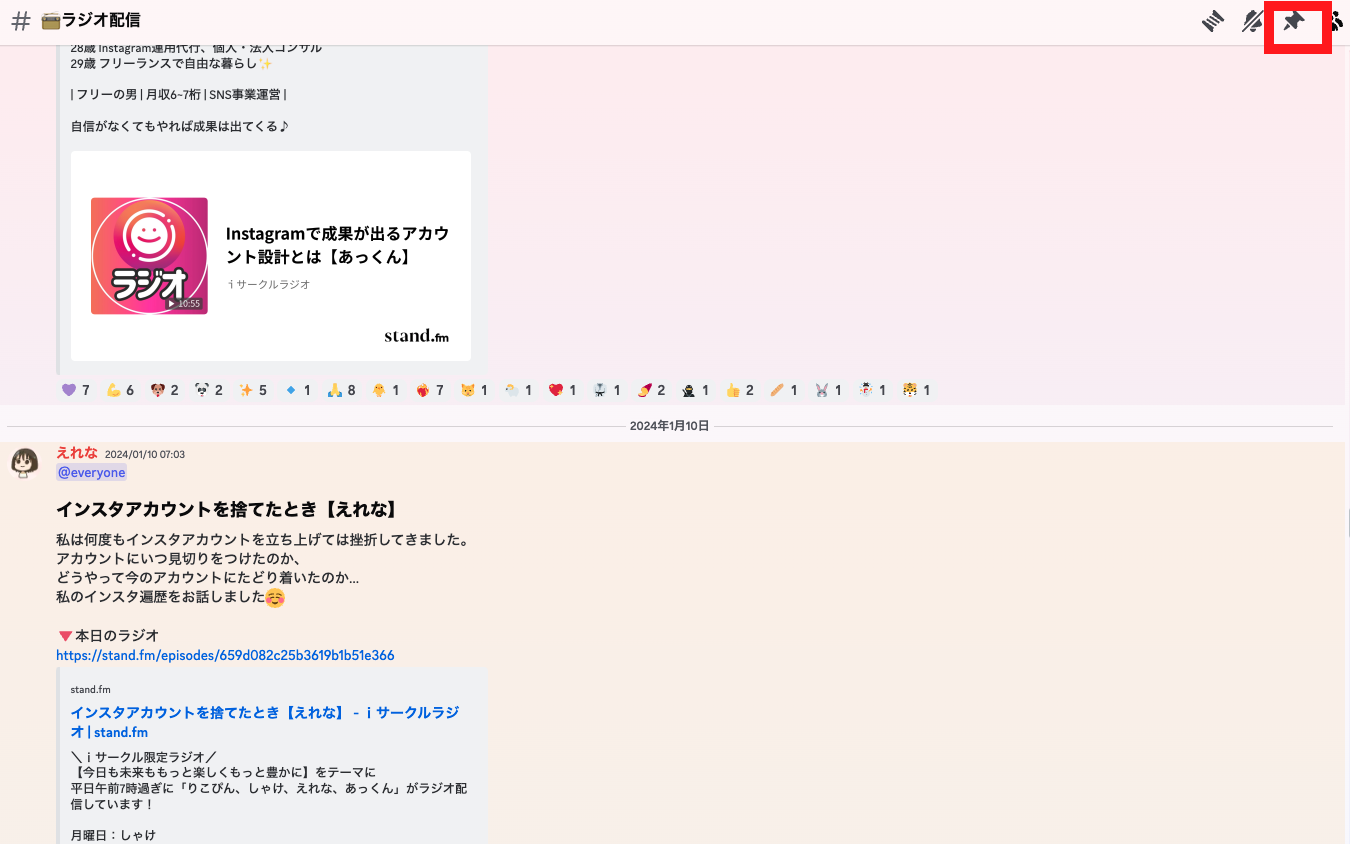Click the username えれな above the message
The image size is (1350, 844).
point(77,452)
